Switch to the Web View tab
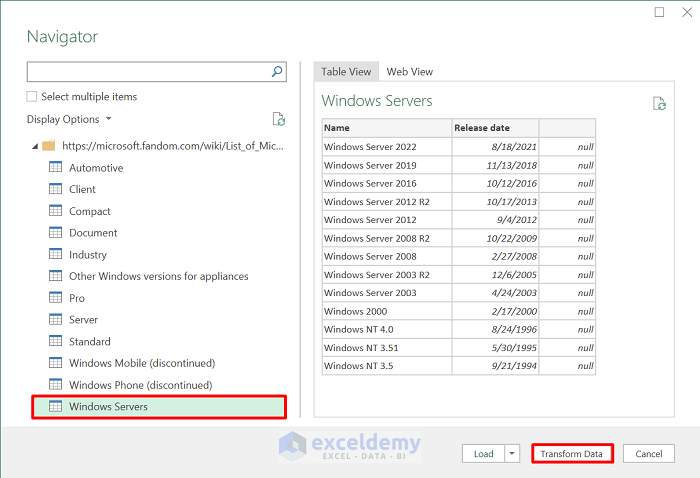This screenshot has height=478, width=700. coord(409,71)
